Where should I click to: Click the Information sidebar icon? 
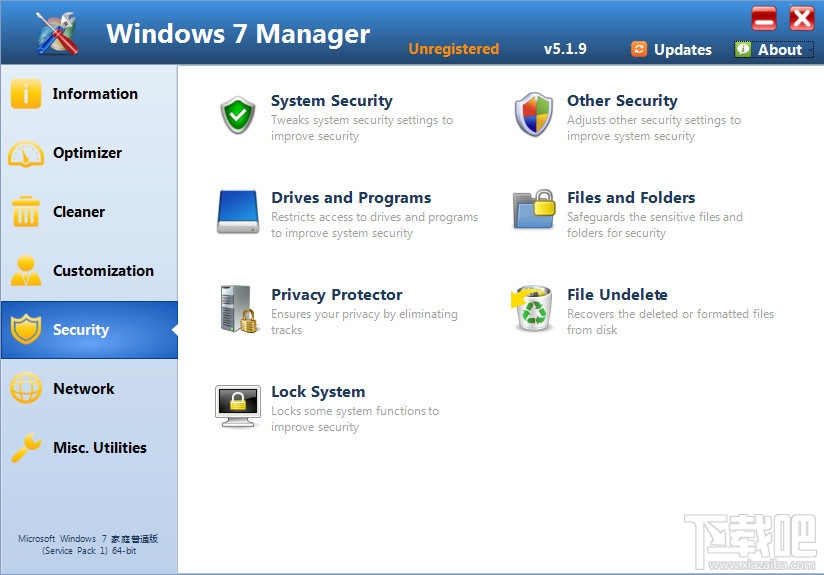pos(25,94)
